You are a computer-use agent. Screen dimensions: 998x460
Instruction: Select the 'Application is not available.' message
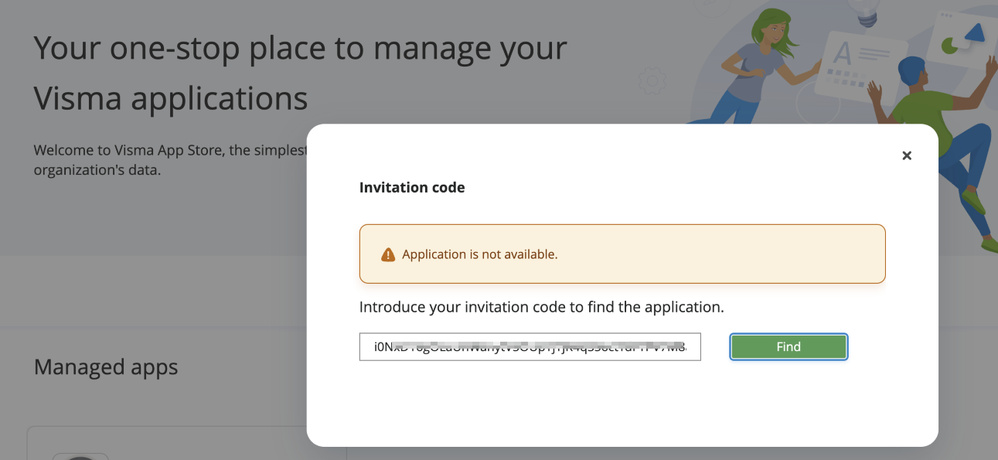pyautogui.click(x=479, y=254)
